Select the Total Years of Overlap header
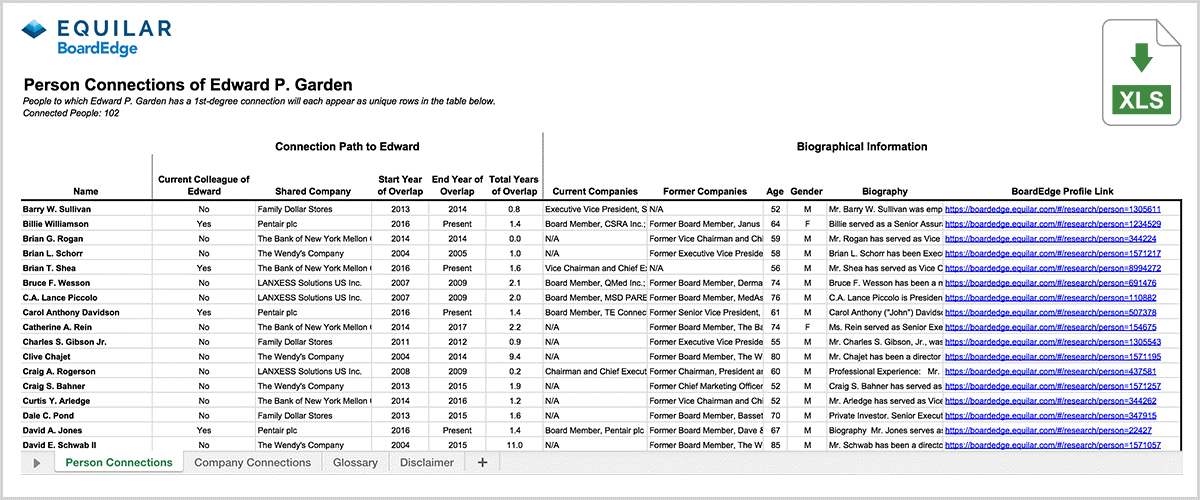Screen dimensions: 1200x500 point(514,185)
